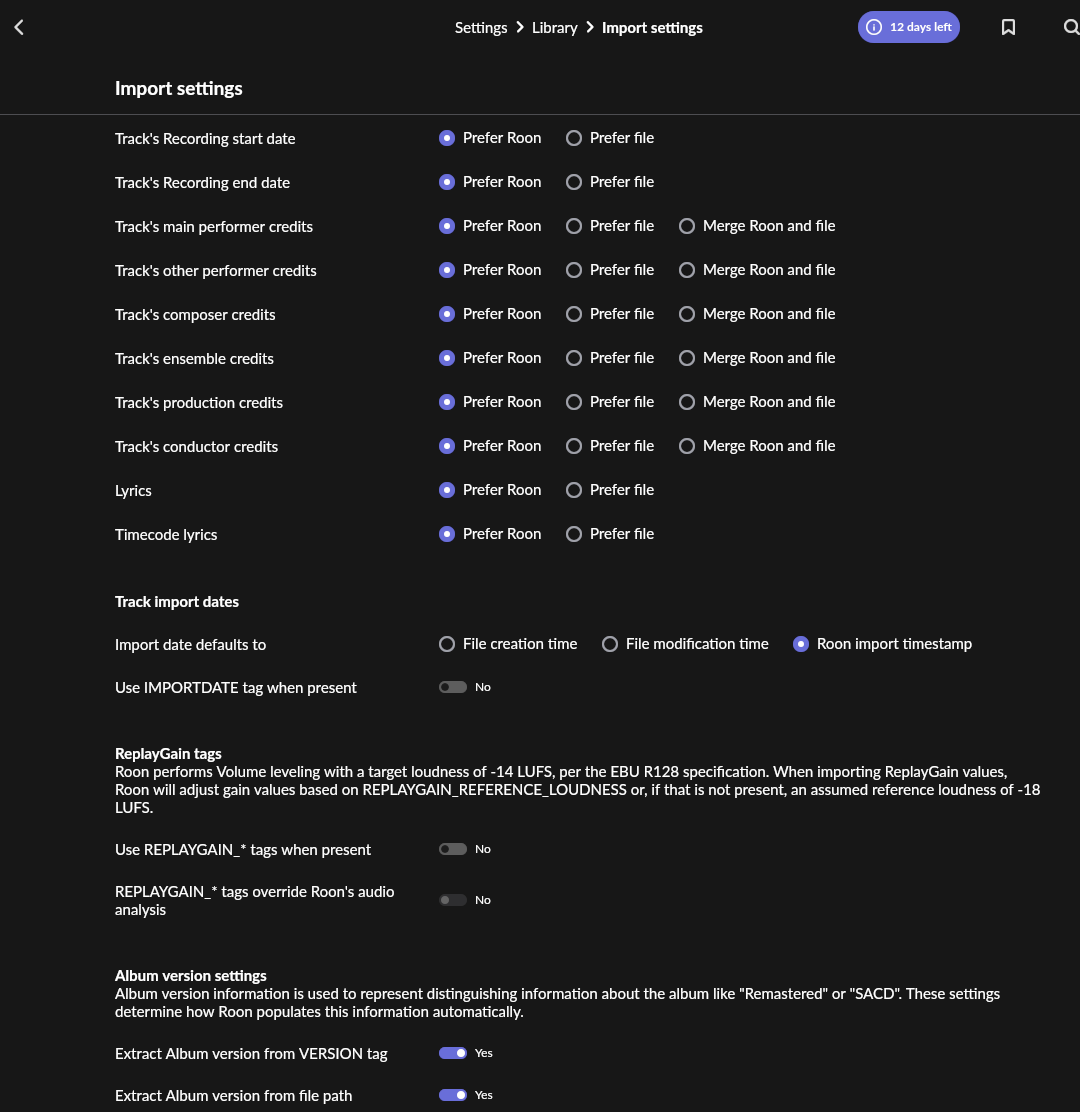Image resolution: width=1080 pixels, height=1112 pixels.
Task: Disable Extract Album version from VERSION tag
Action: [453, 1053]
